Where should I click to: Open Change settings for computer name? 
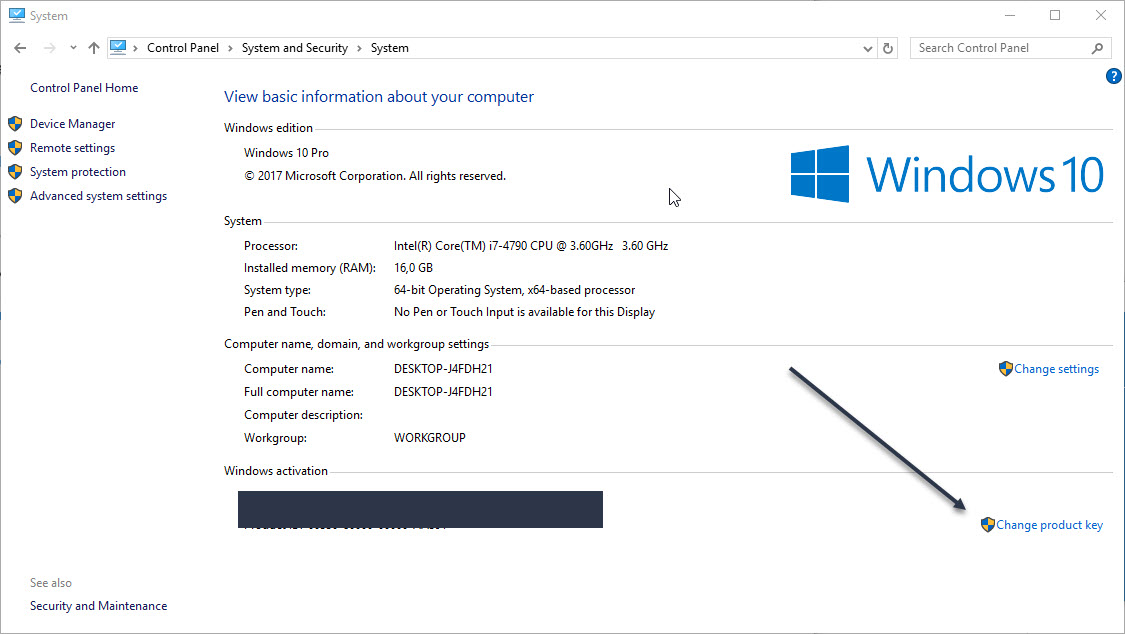click(1056, 368)
